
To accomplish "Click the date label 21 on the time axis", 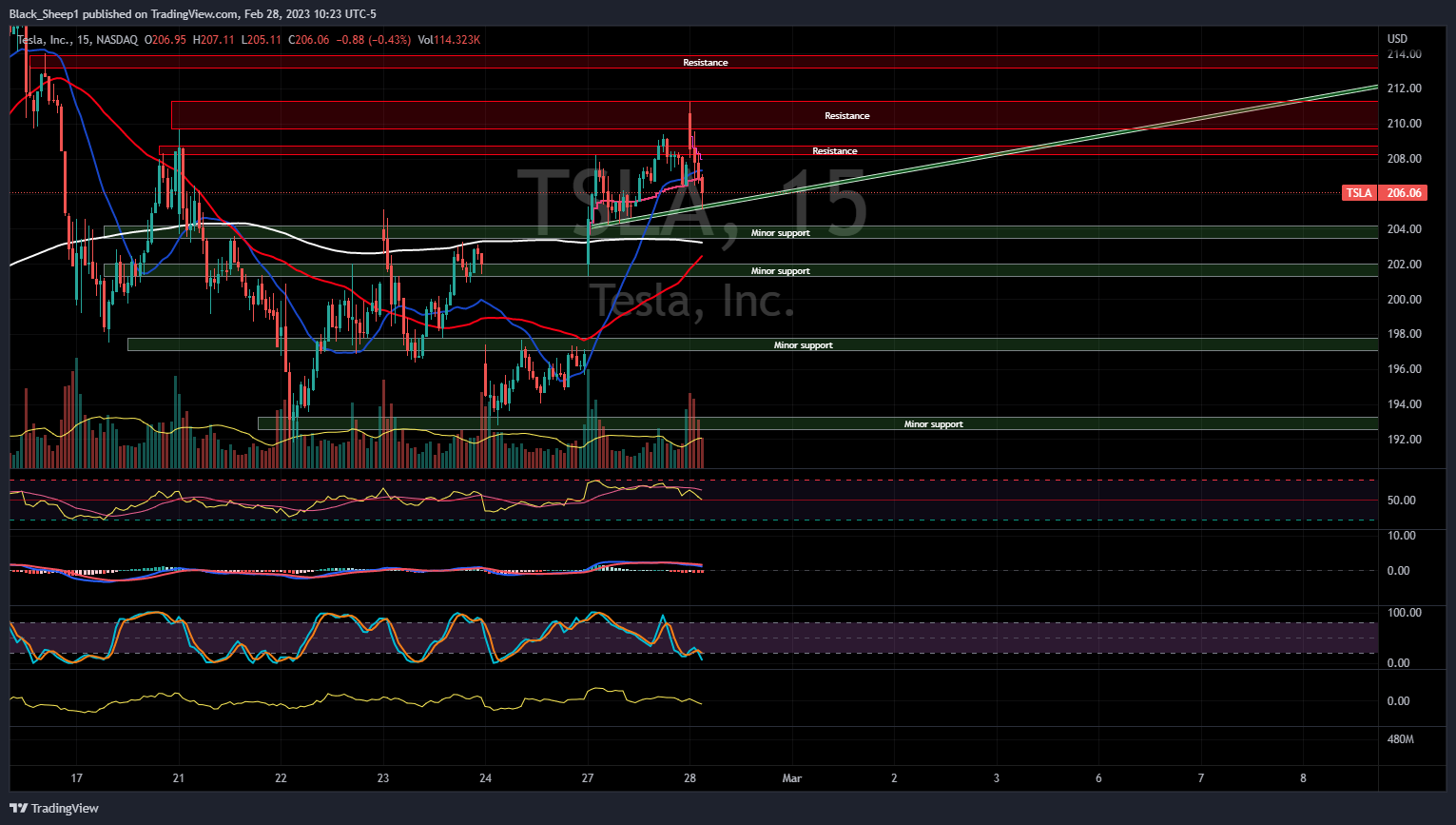I will [179, 778].
